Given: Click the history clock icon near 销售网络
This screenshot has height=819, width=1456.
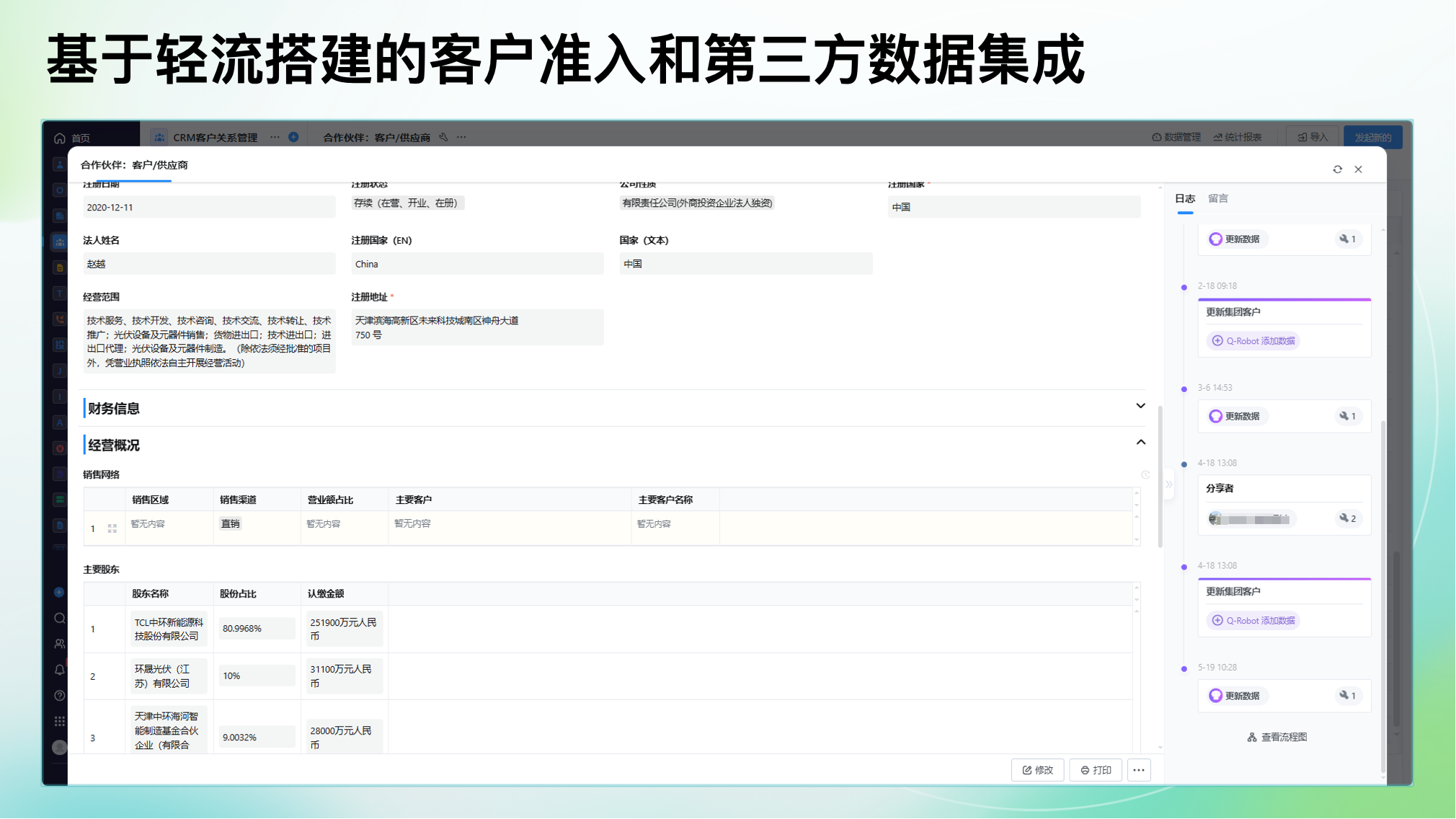Looking at the screenshot, I should (x=1145, y=474).
